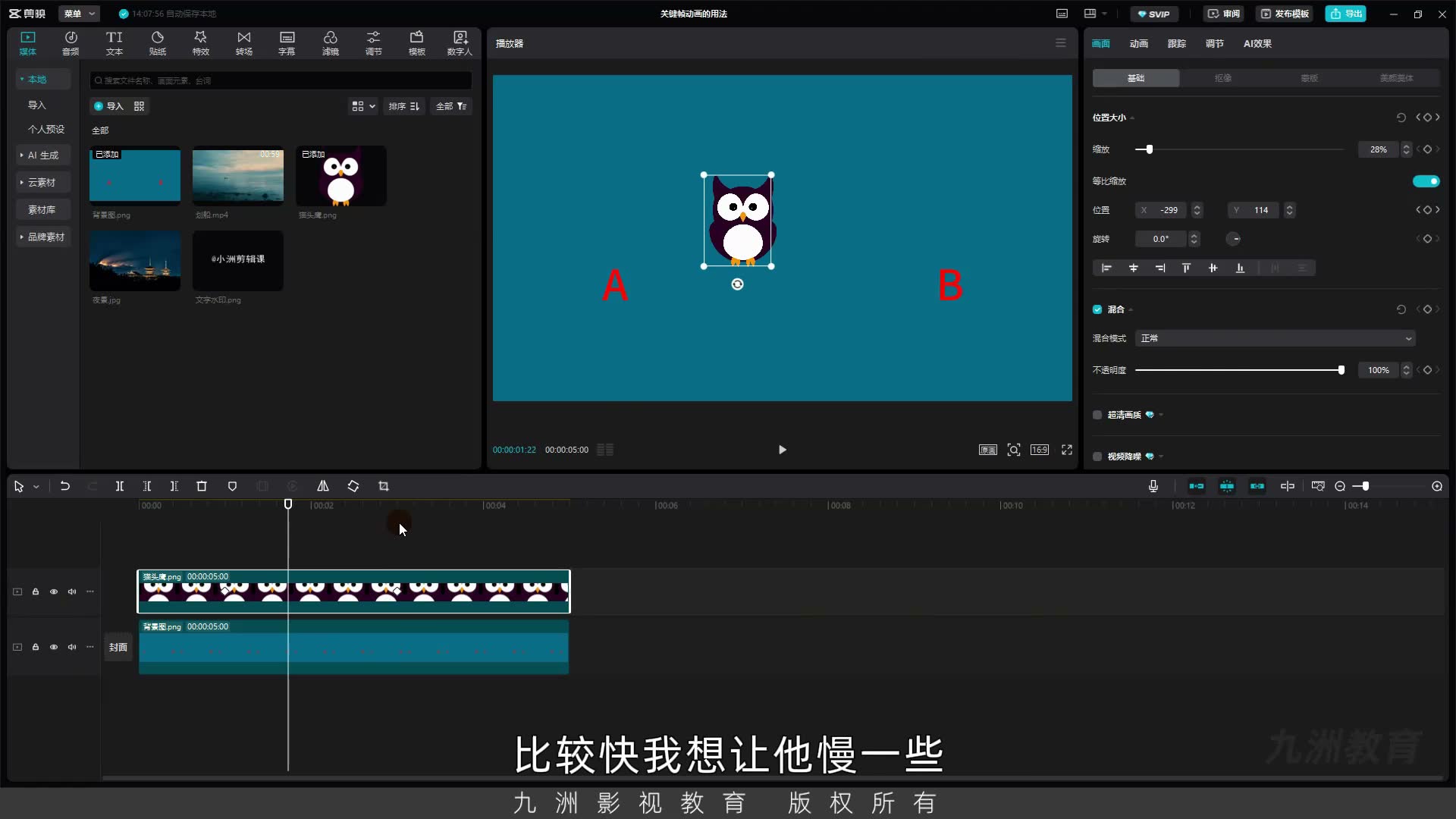This screenshot has width=1456, height=819.
Task: Switch to the AI效果 tab
Action: pos(1257,43)
